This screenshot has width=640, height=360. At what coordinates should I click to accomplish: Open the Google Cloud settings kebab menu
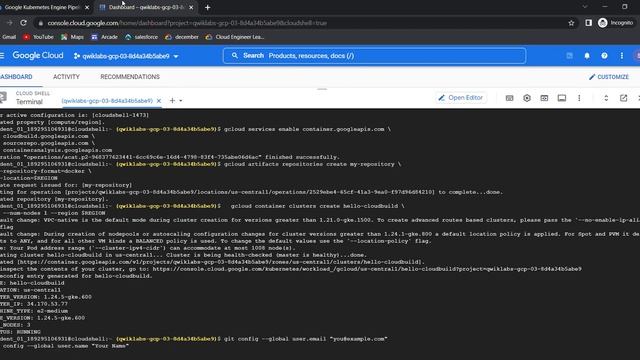coord(622,56)
